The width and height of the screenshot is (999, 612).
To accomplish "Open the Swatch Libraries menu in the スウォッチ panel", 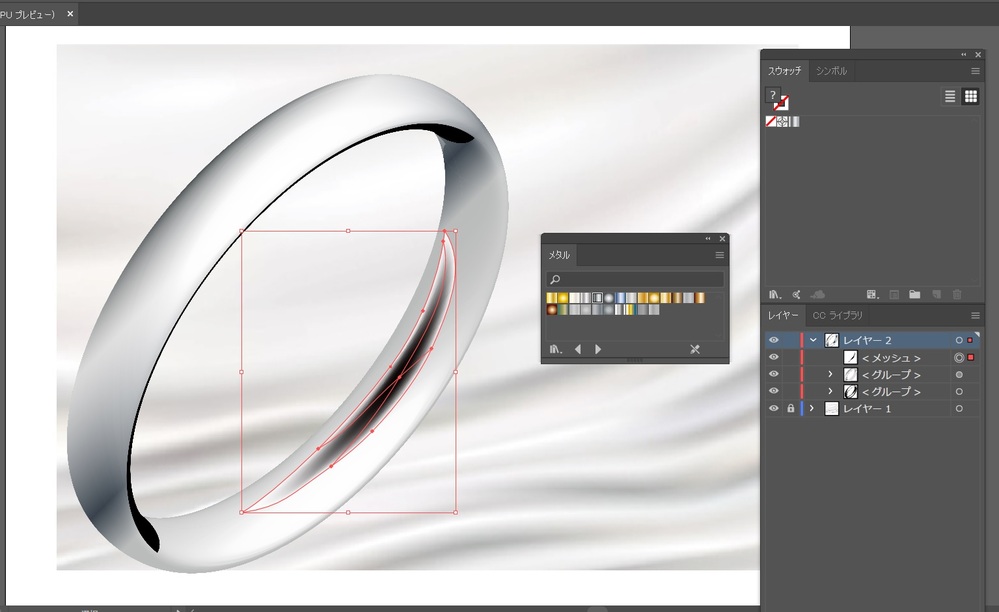I will (773, 294).
